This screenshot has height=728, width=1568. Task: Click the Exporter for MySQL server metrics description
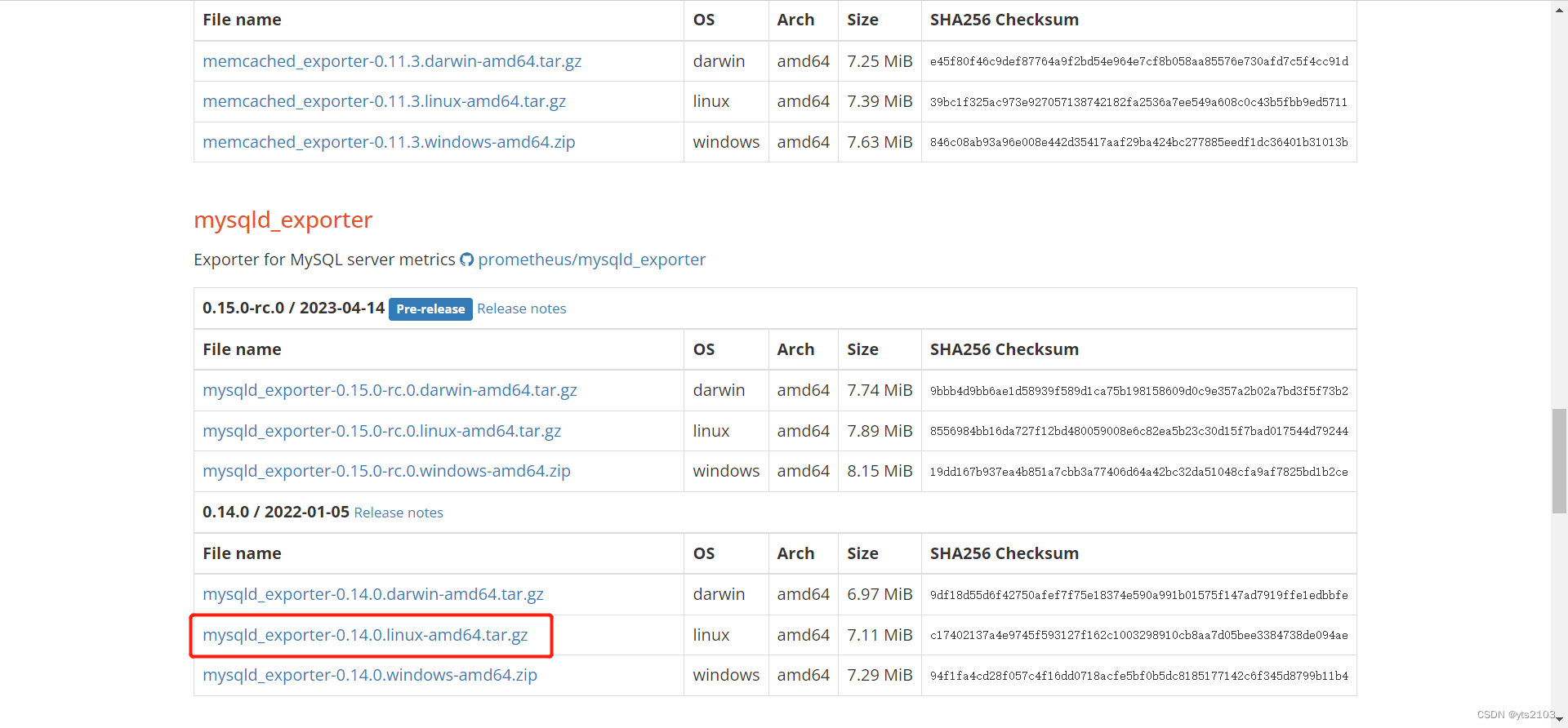[324, 260]
